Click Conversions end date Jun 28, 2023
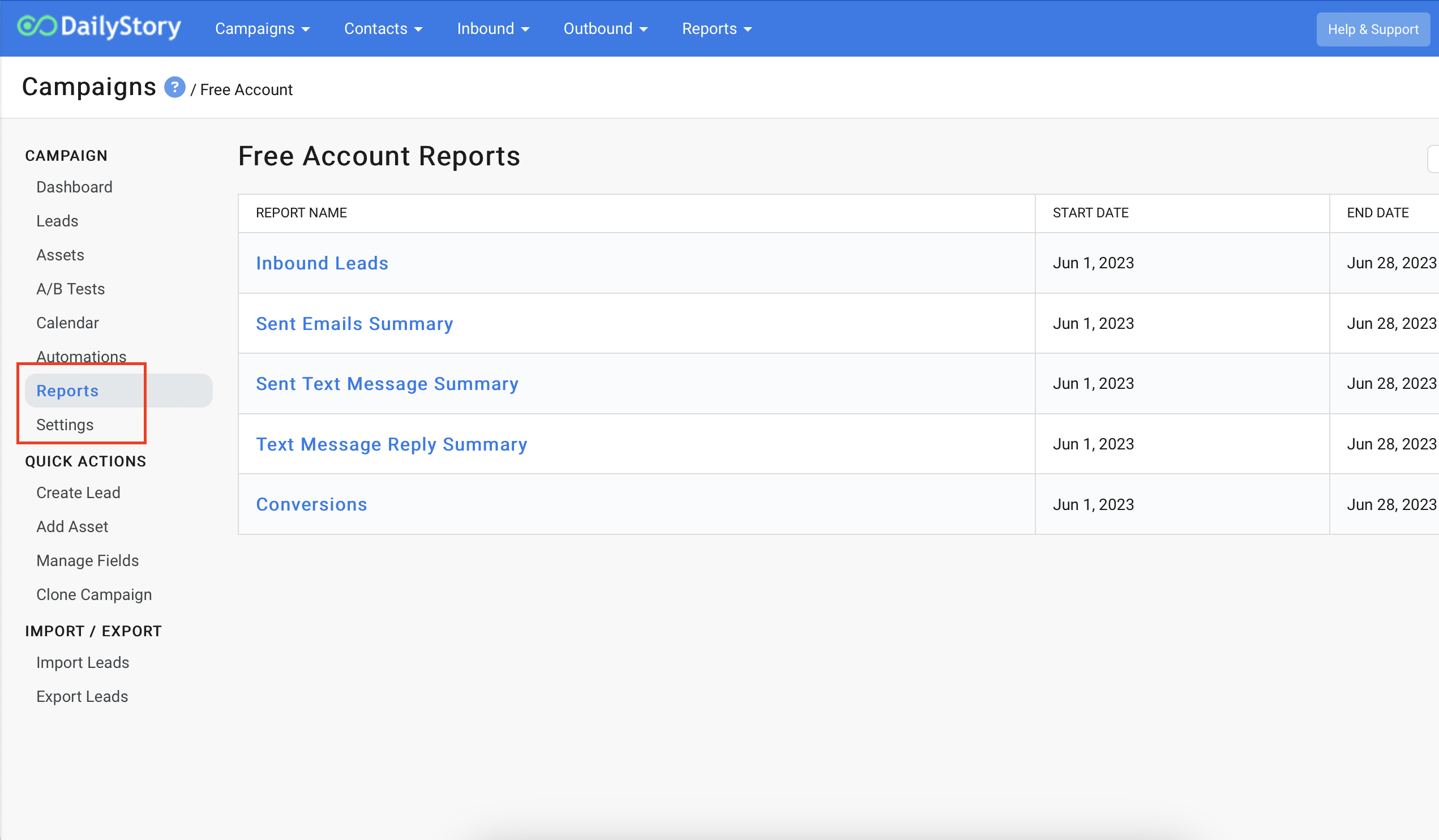The width and height of the screenshot is (1439, 840). [1391, 505]
